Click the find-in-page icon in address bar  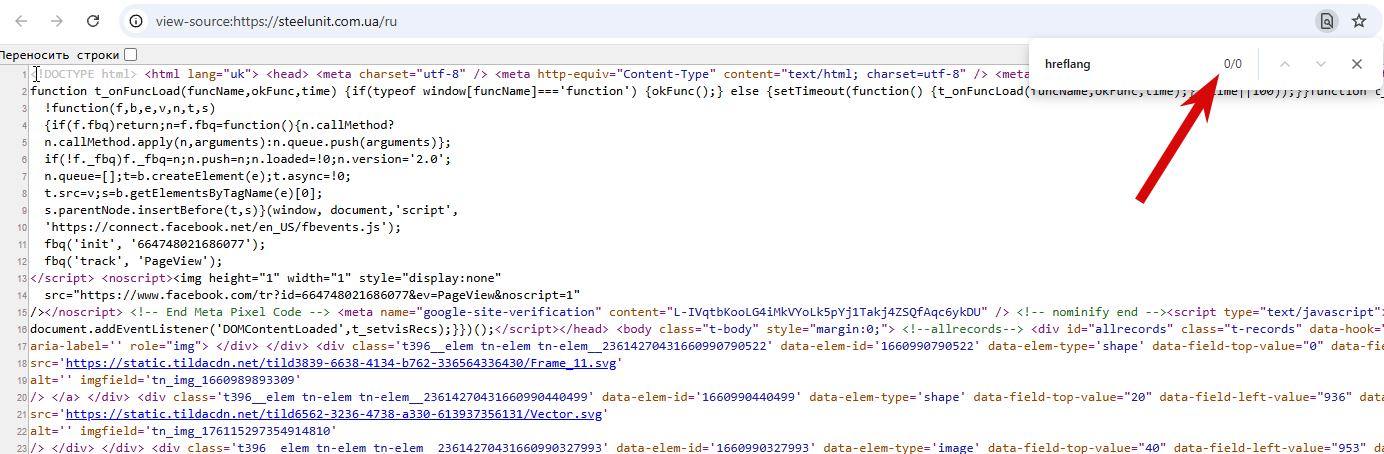pos(1326,20)
